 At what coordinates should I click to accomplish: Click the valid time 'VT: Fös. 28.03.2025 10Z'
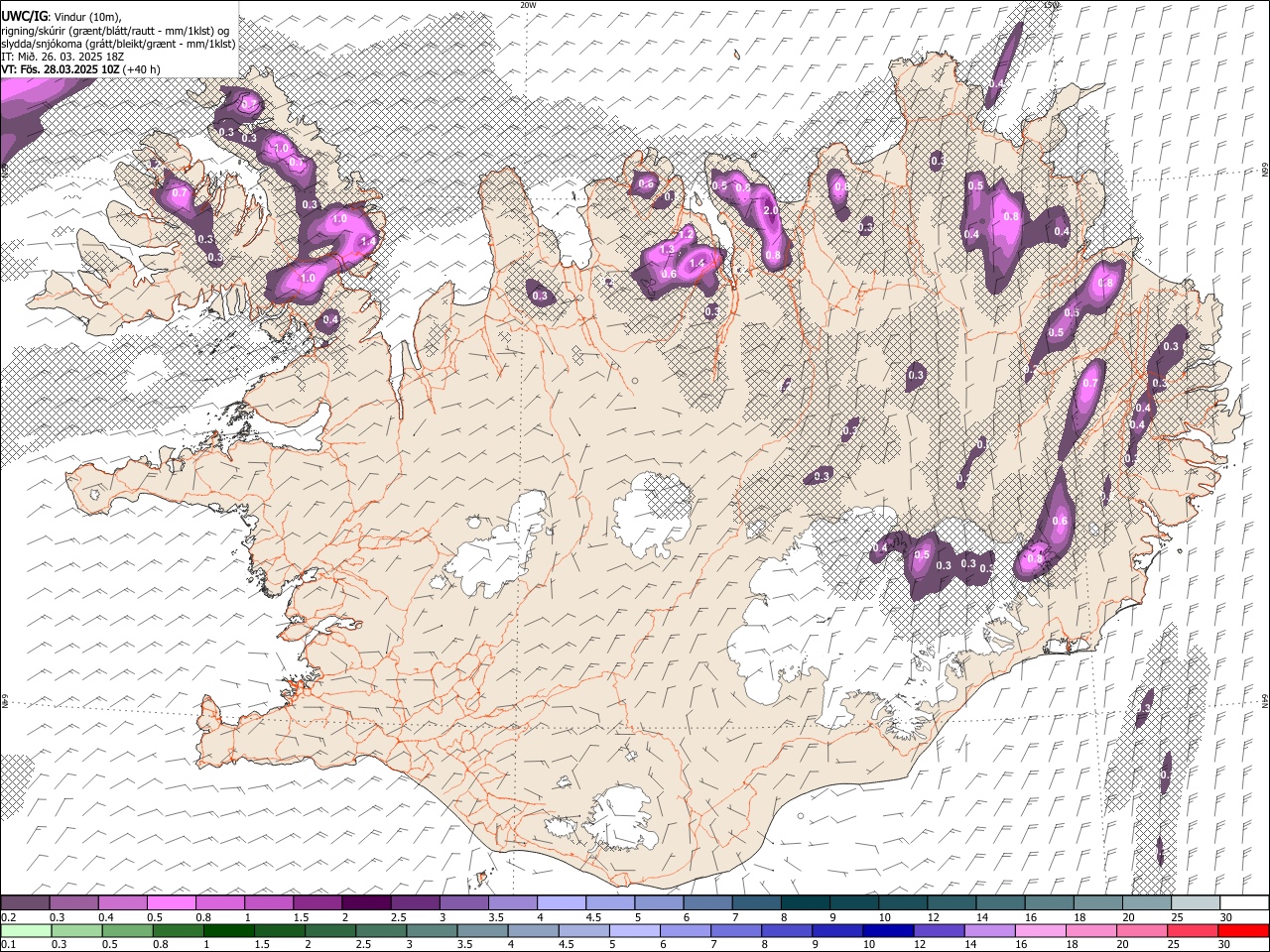tap(60, 69)
